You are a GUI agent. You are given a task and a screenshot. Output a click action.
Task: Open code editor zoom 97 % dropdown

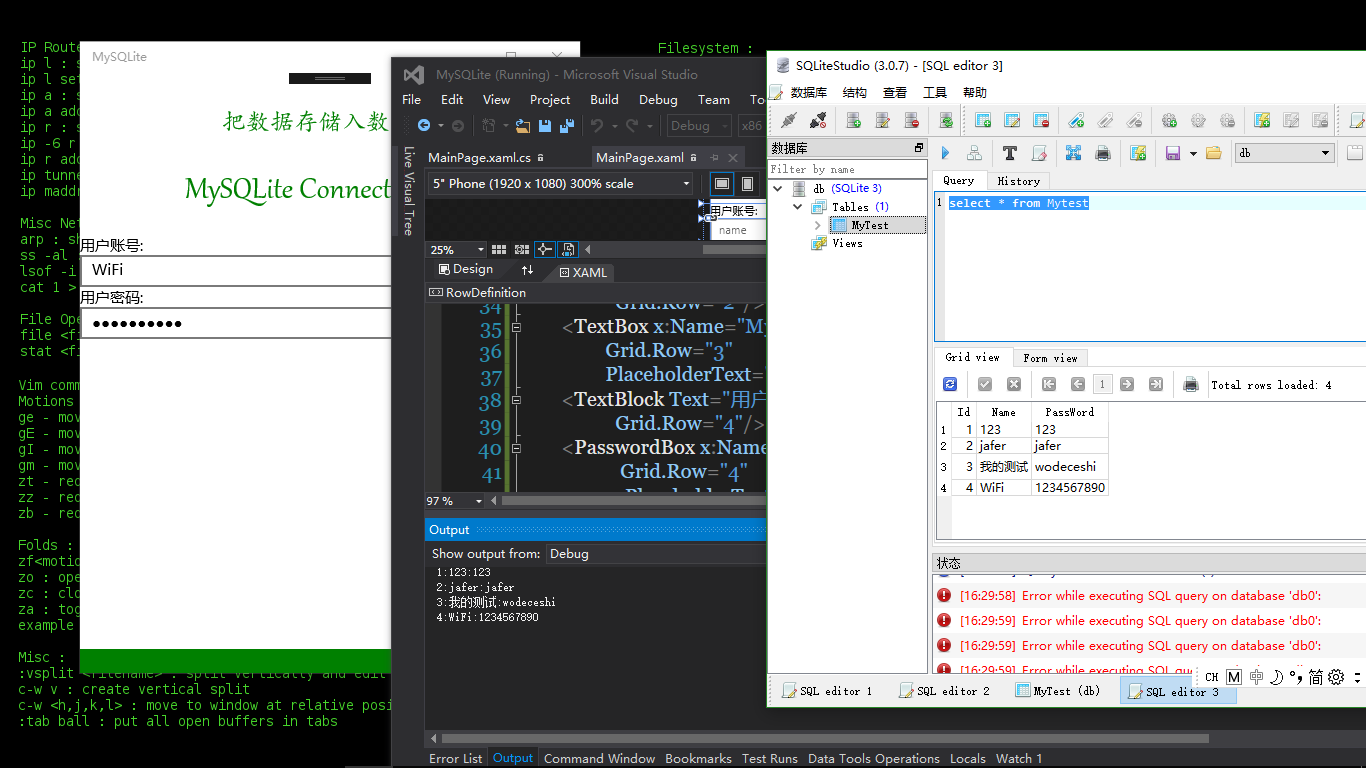pyautogui.click(x=456, y=501)
